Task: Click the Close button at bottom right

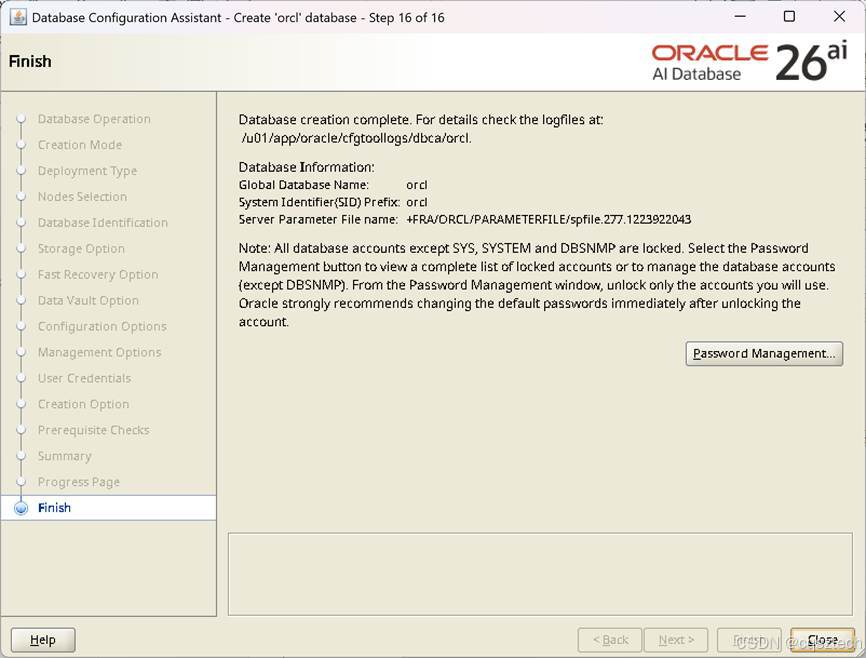Action: pyautogui.click(x=822, y=640)
